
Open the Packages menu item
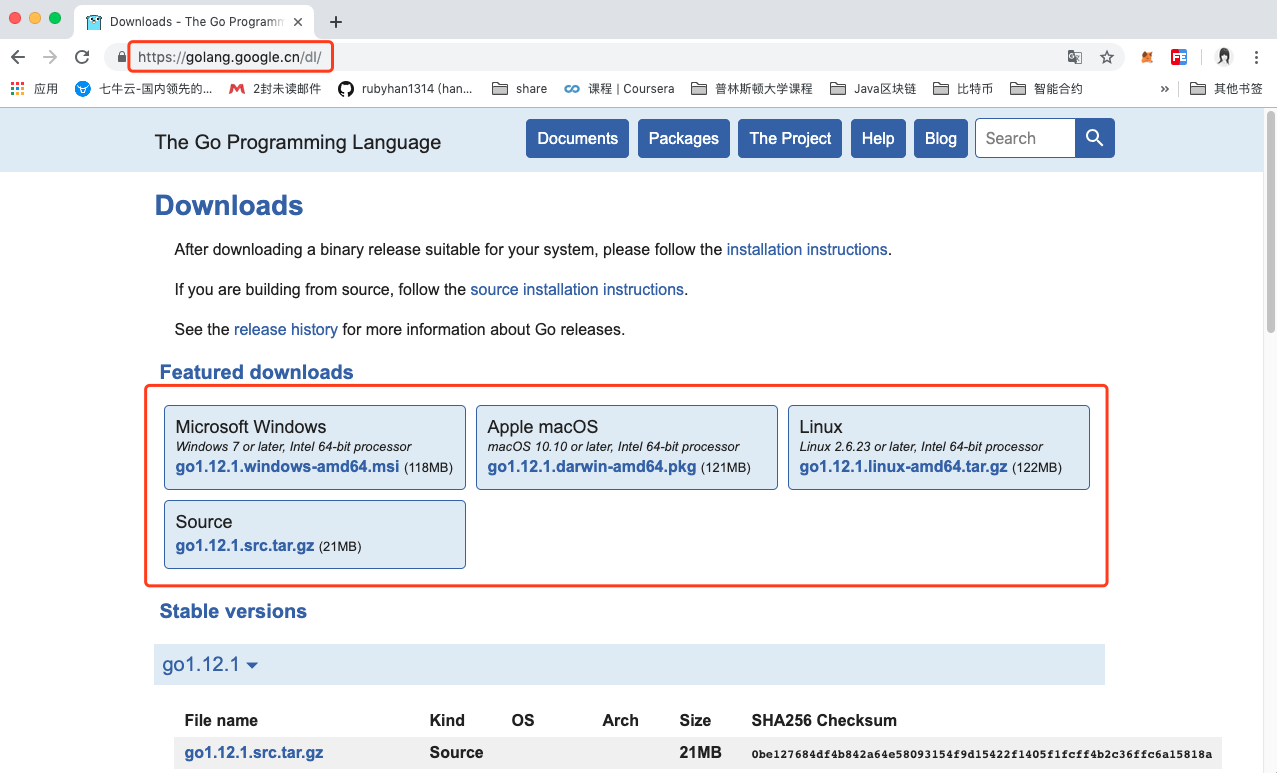683,138
